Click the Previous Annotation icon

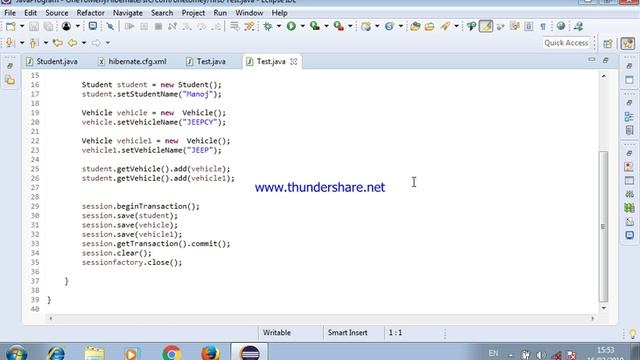click(34, 42)
